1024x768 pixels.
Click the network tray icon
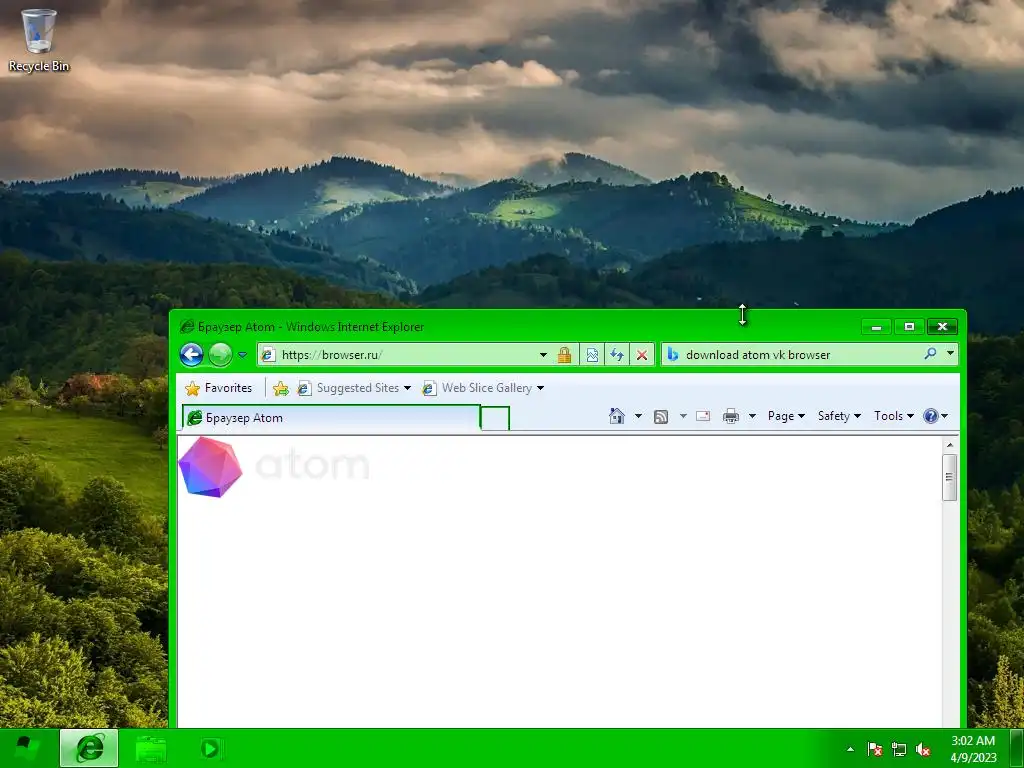tap(899, 749)
